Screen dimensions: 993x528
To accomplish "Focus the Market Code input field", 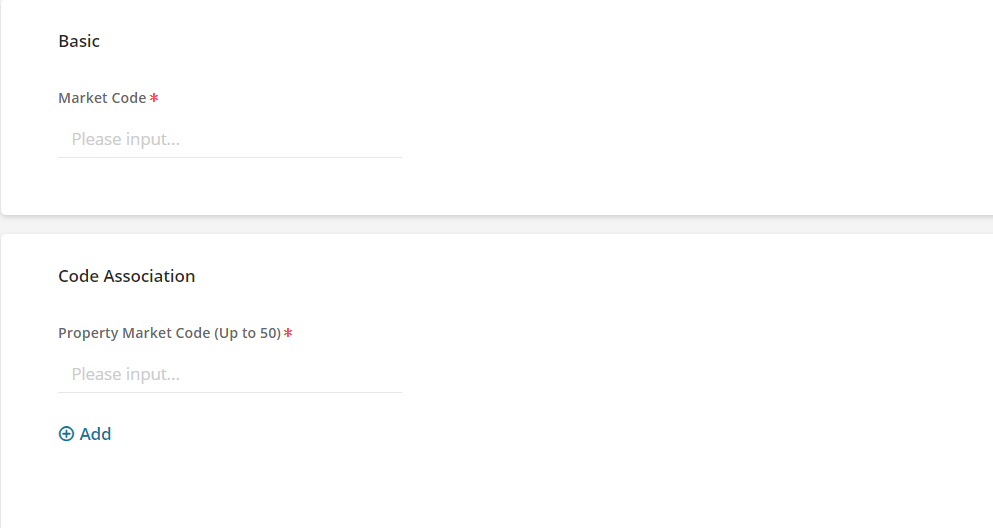I will [x=230, y=139].
